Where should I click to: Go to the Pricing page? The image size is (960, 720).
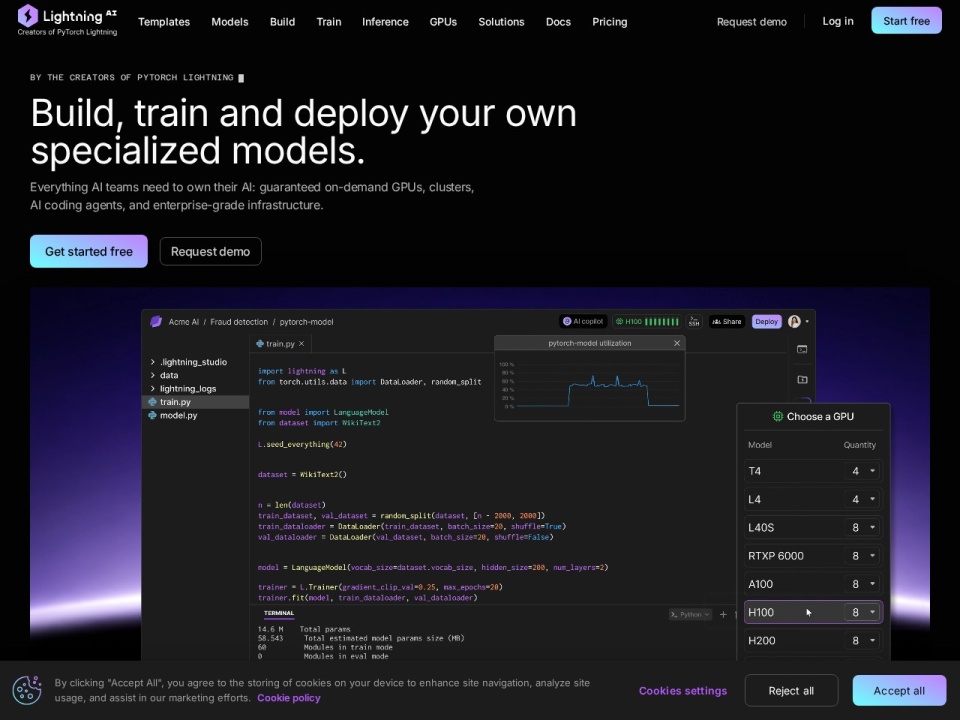[x=610, y=21]
